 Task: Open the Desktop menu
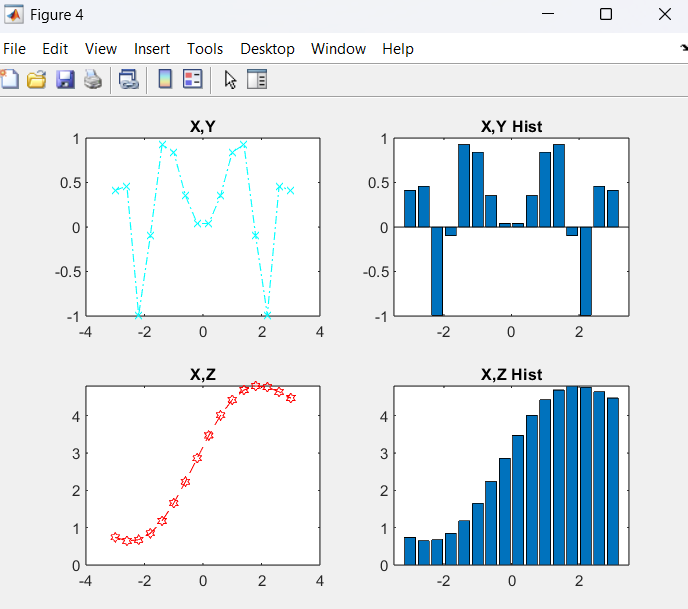click(x=267, y=49)
